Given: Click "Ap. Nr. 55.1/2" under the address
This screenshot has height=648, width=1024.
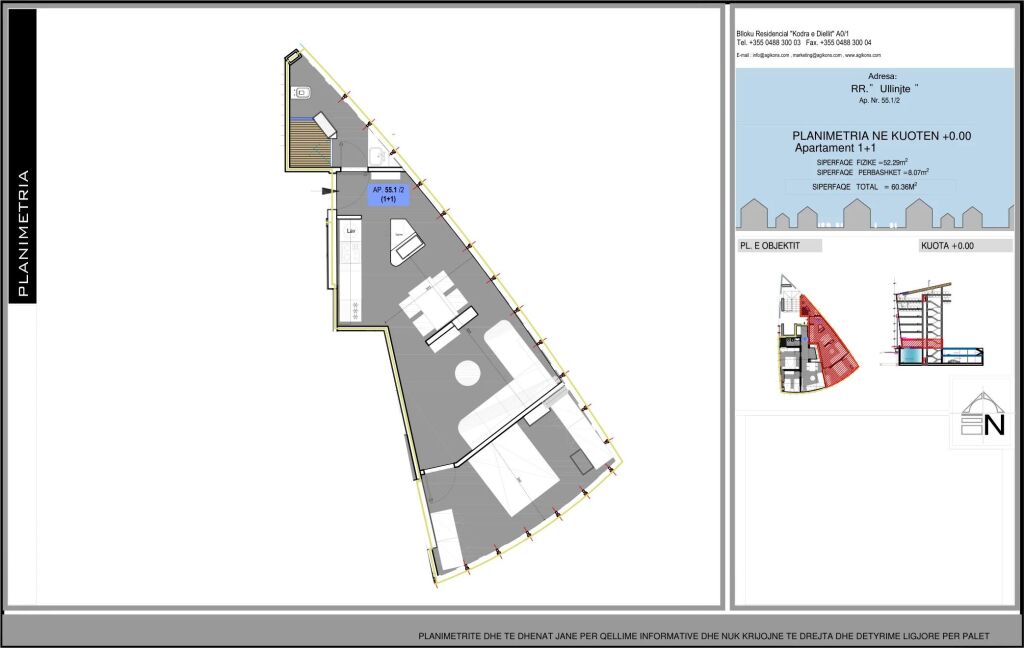Looking at the screenshot, I should [880, 101].
